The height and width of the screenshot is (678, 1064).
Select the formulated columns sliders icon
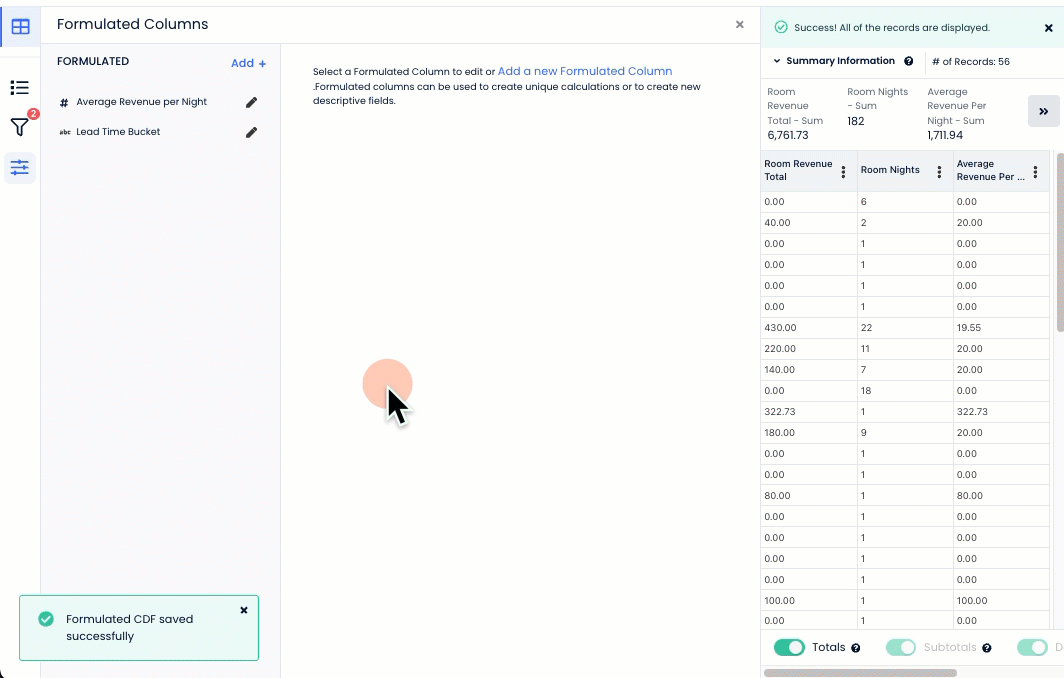(x=20, y=167)
